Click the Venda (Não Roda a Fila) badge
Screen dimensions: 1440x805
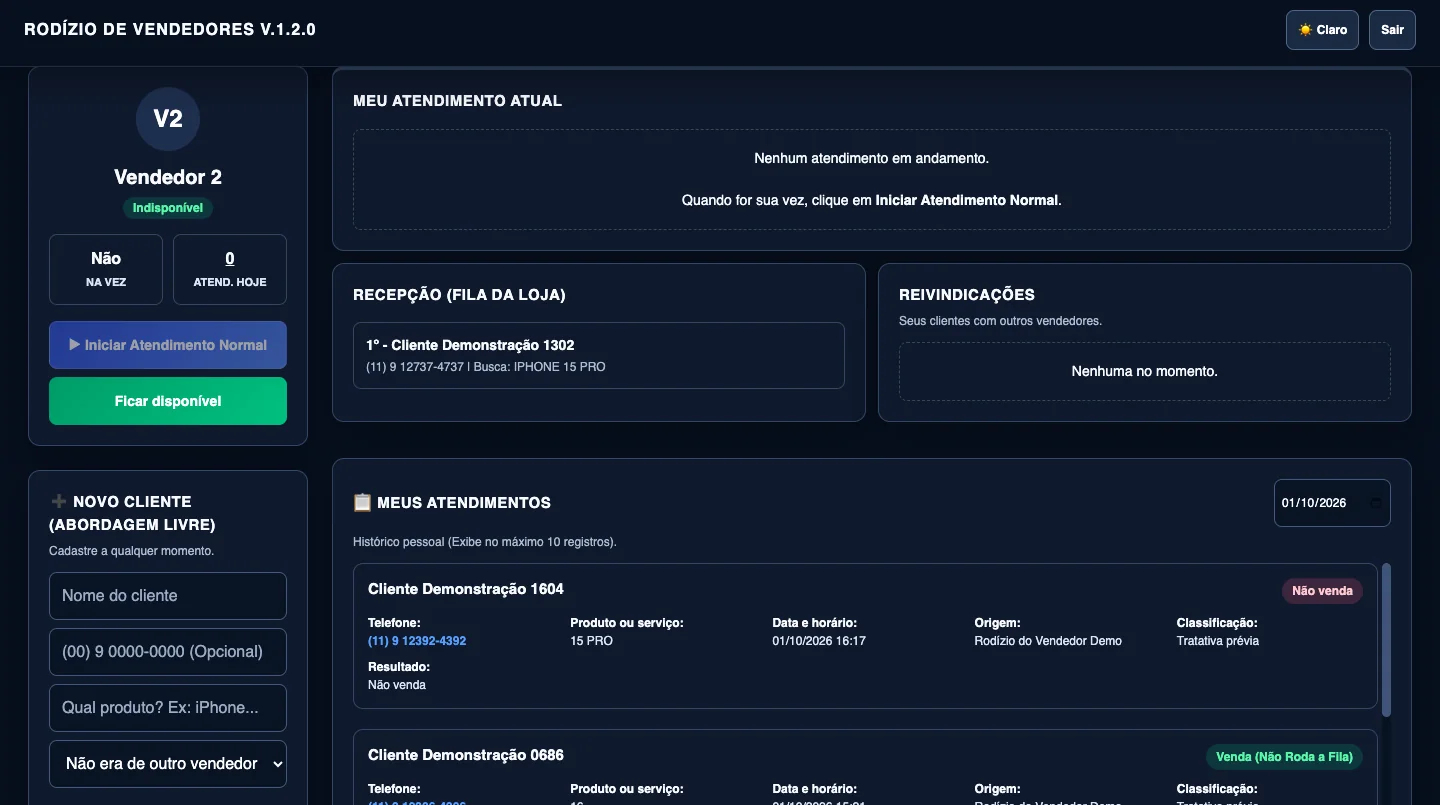(1284, 757)
